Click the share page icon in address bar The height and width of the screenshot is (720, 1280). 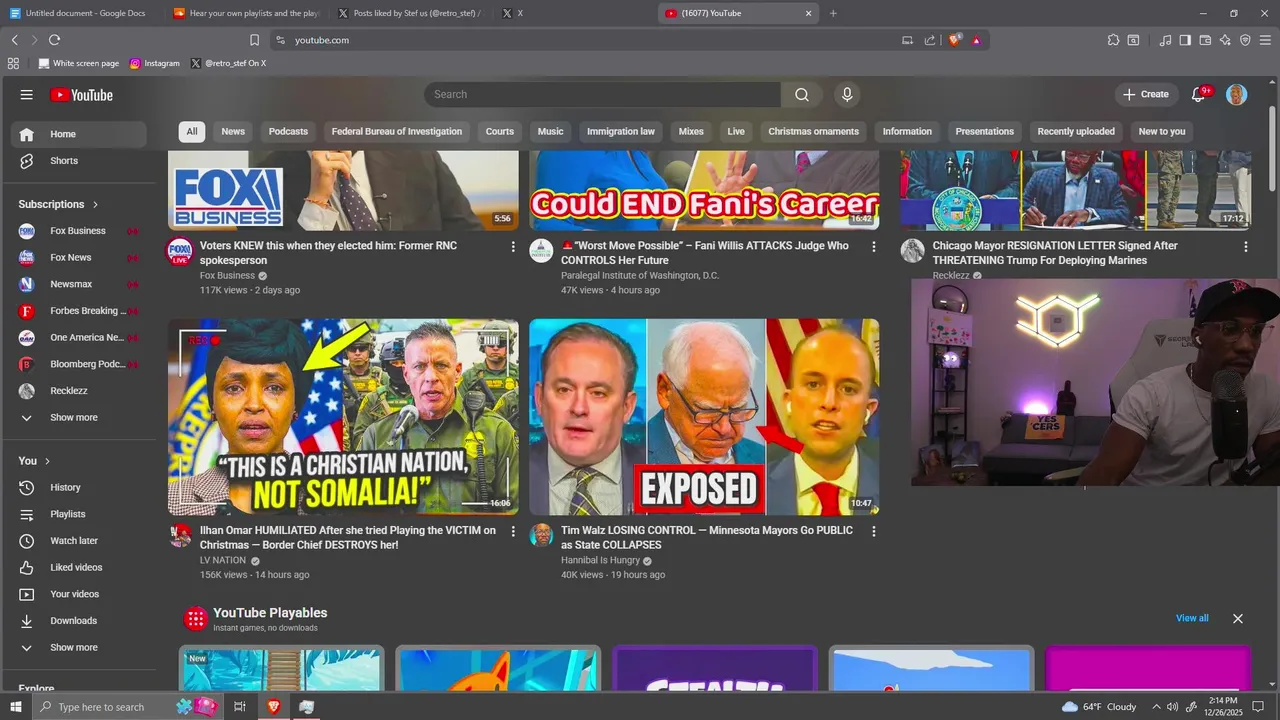[x=930, y=40]
